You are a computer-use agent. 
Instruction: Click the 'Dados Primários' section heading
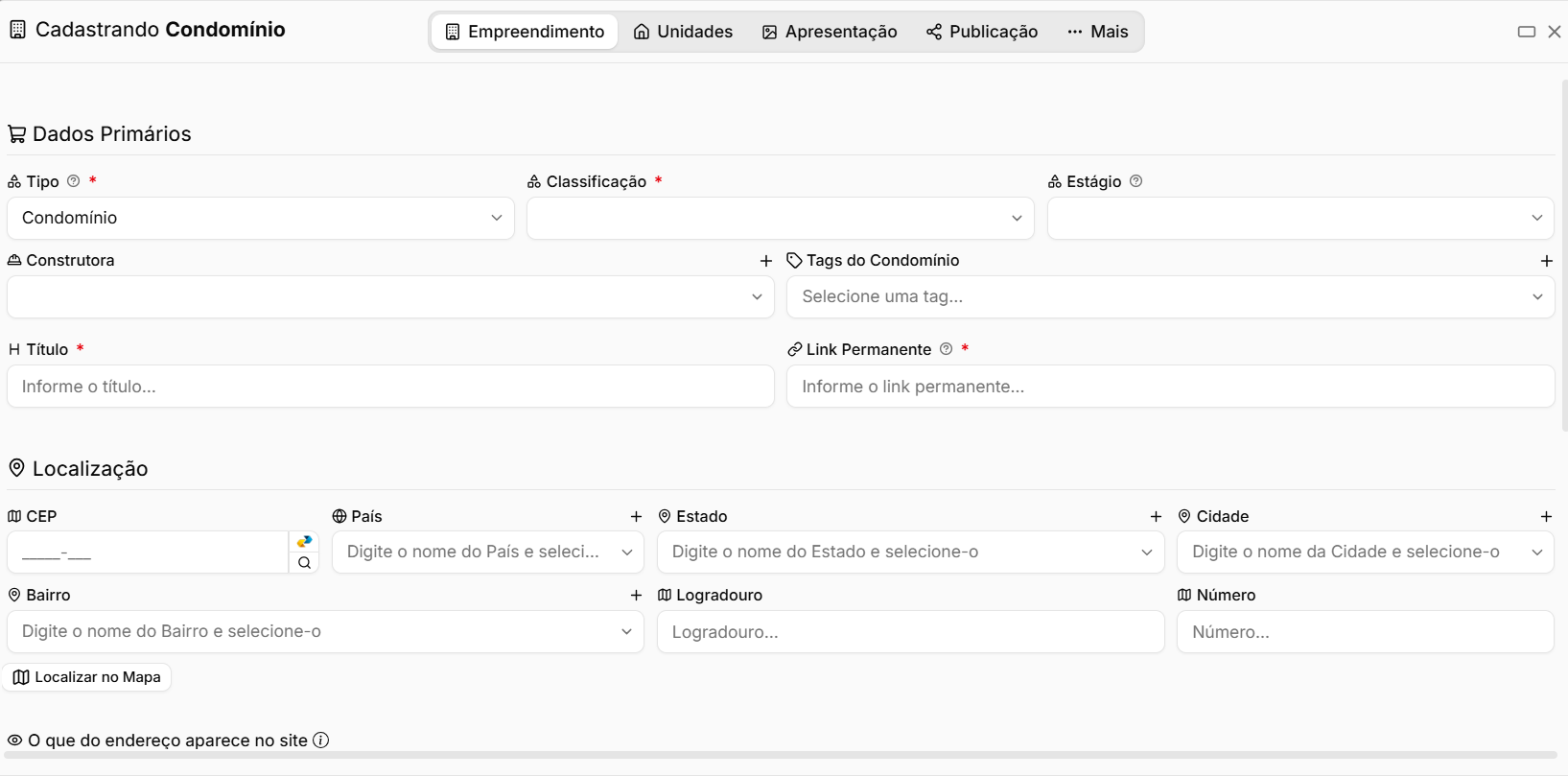pyautogui.click(x=112, y=134)
